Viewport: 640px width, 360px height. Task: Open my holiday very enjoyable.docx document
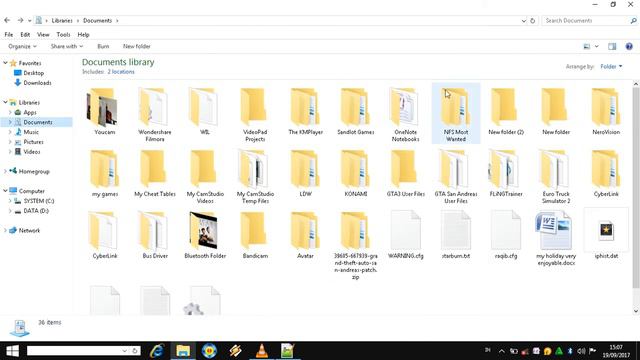pos(556,238)
